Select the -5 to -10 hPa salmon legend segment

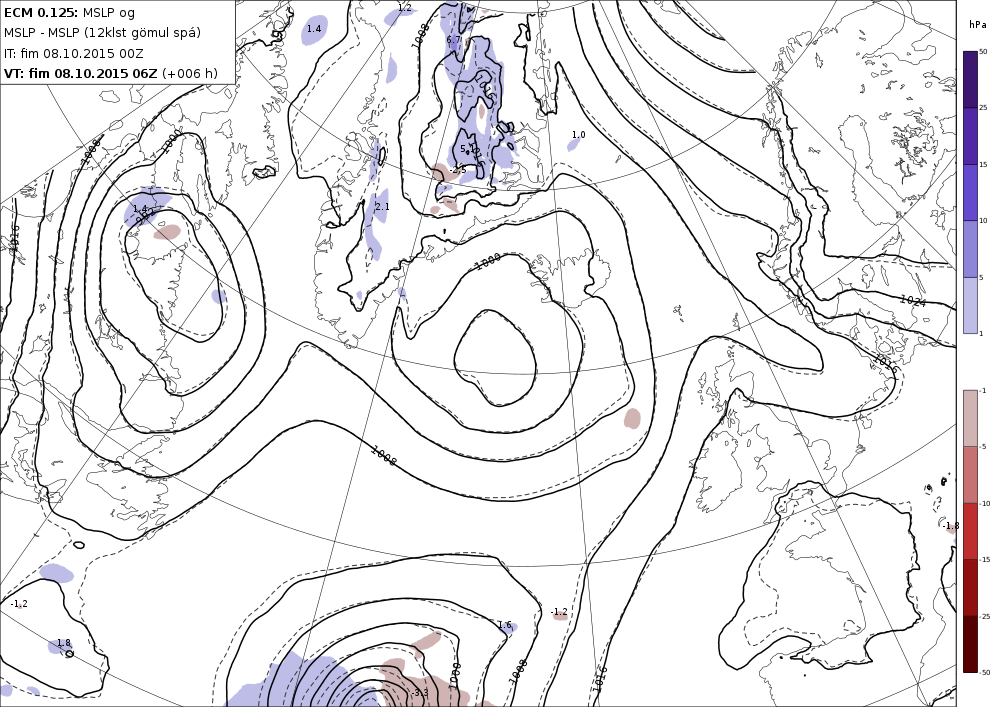pos(970,474)
